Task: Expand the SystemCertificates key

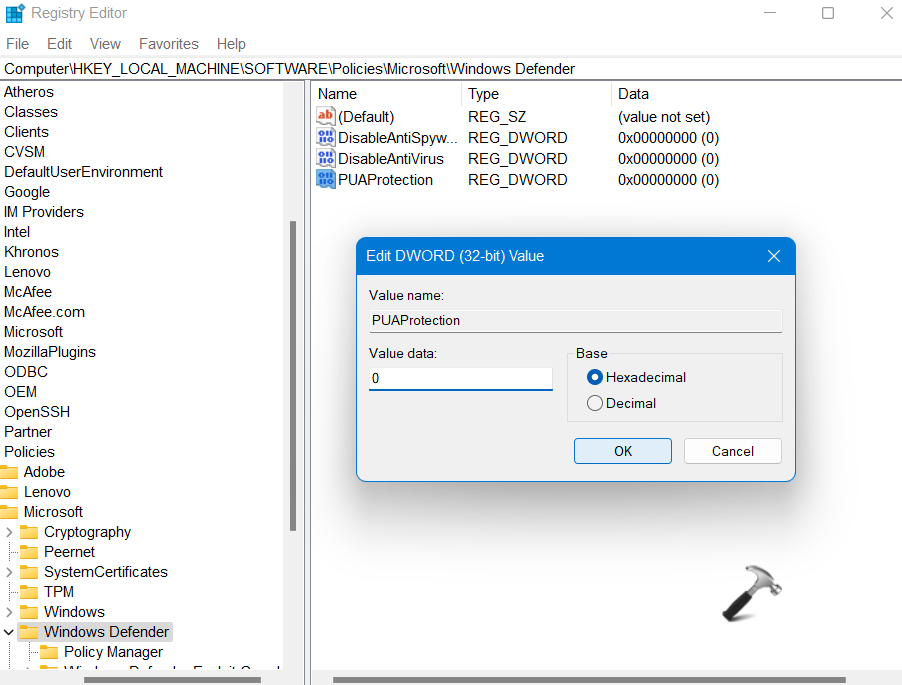Action: (9, 572)
